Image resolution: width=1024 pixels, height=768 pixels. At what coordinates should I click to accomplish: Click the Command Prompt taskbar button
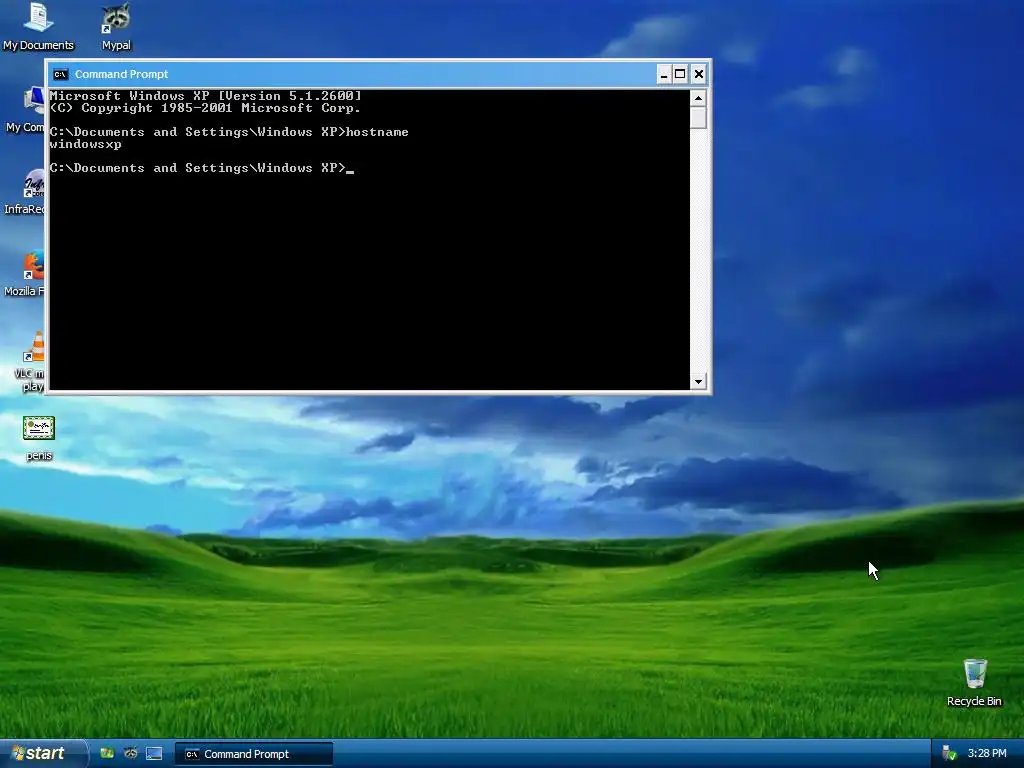point(253,754)
